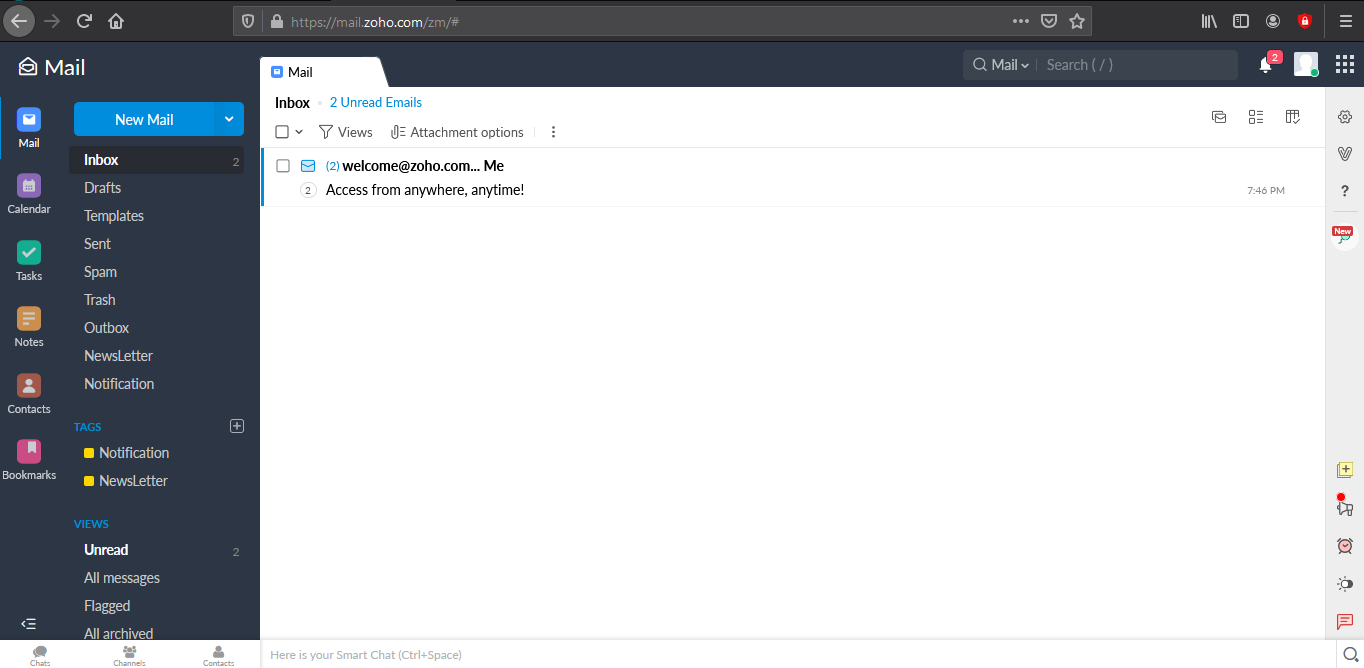Open the Notes app icon
Screen dimensions: 1364x668
29,319
